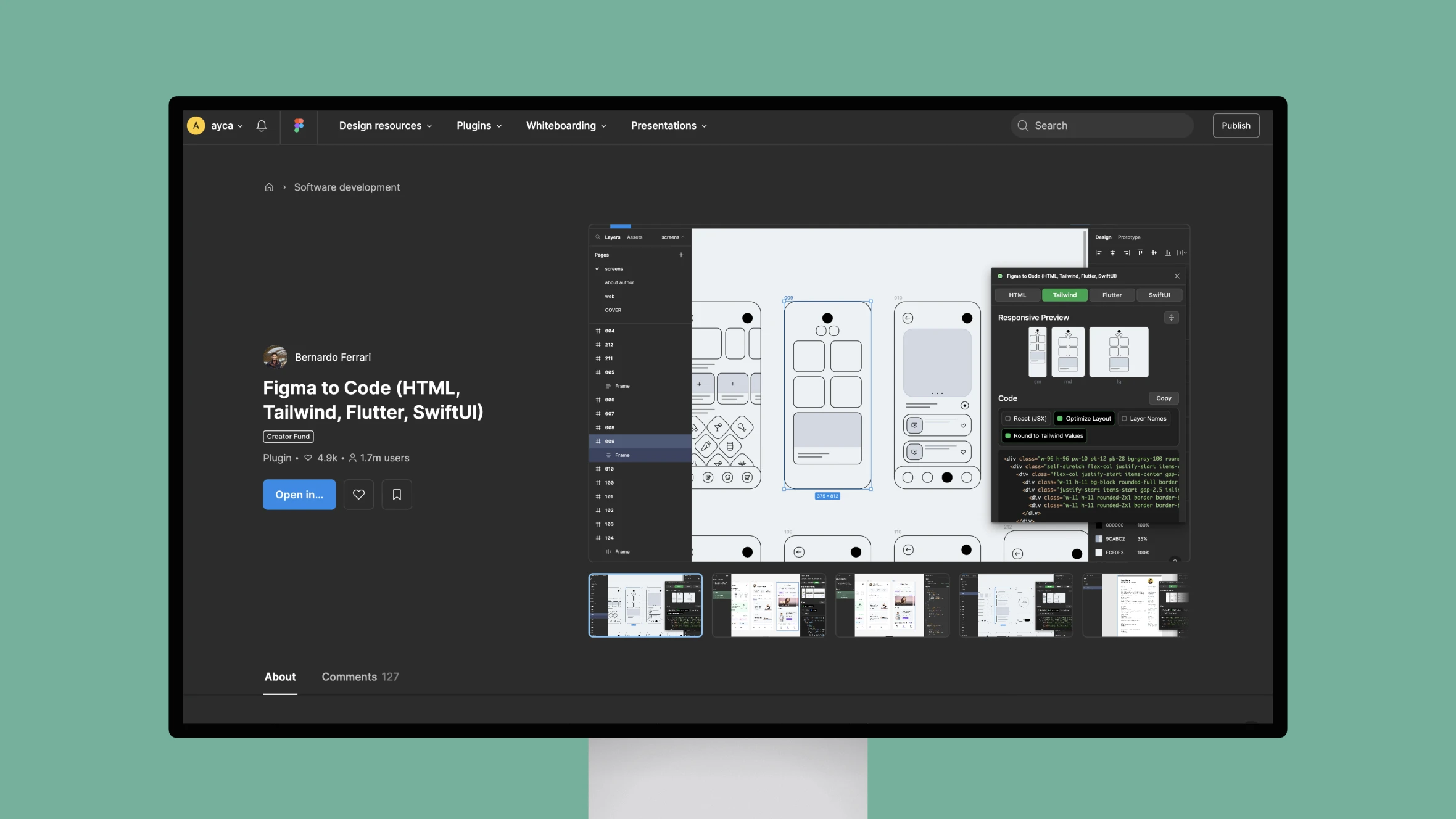Viewport: 1456px width, 819px height.
Task: Switch to the About tab
Action: (x=280, y=677)
